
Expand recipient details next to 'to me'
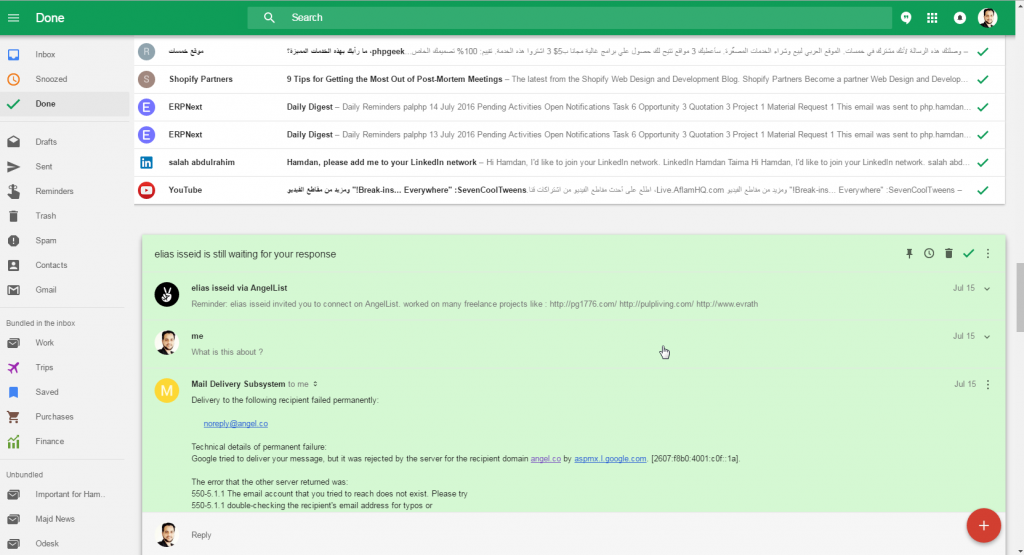[315, 384]
